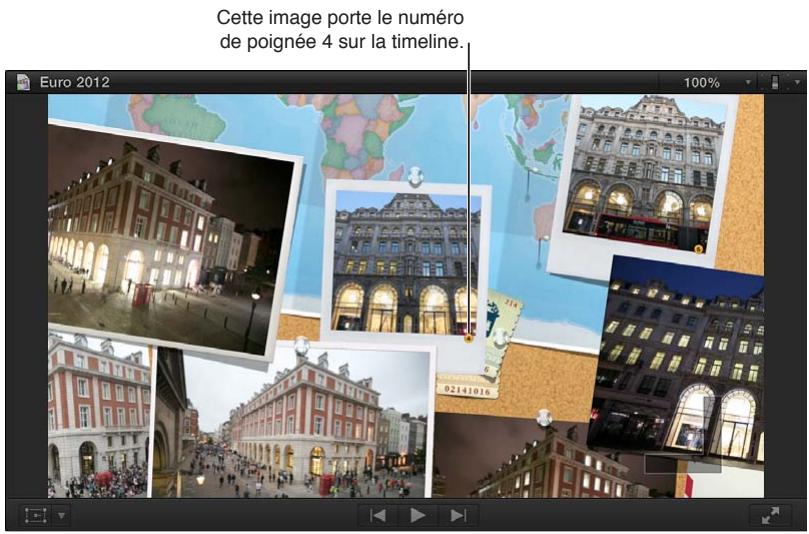Open the viewer options dropdown arrow
This screenshot has height=534, width=809.
[x=797, y=83]
